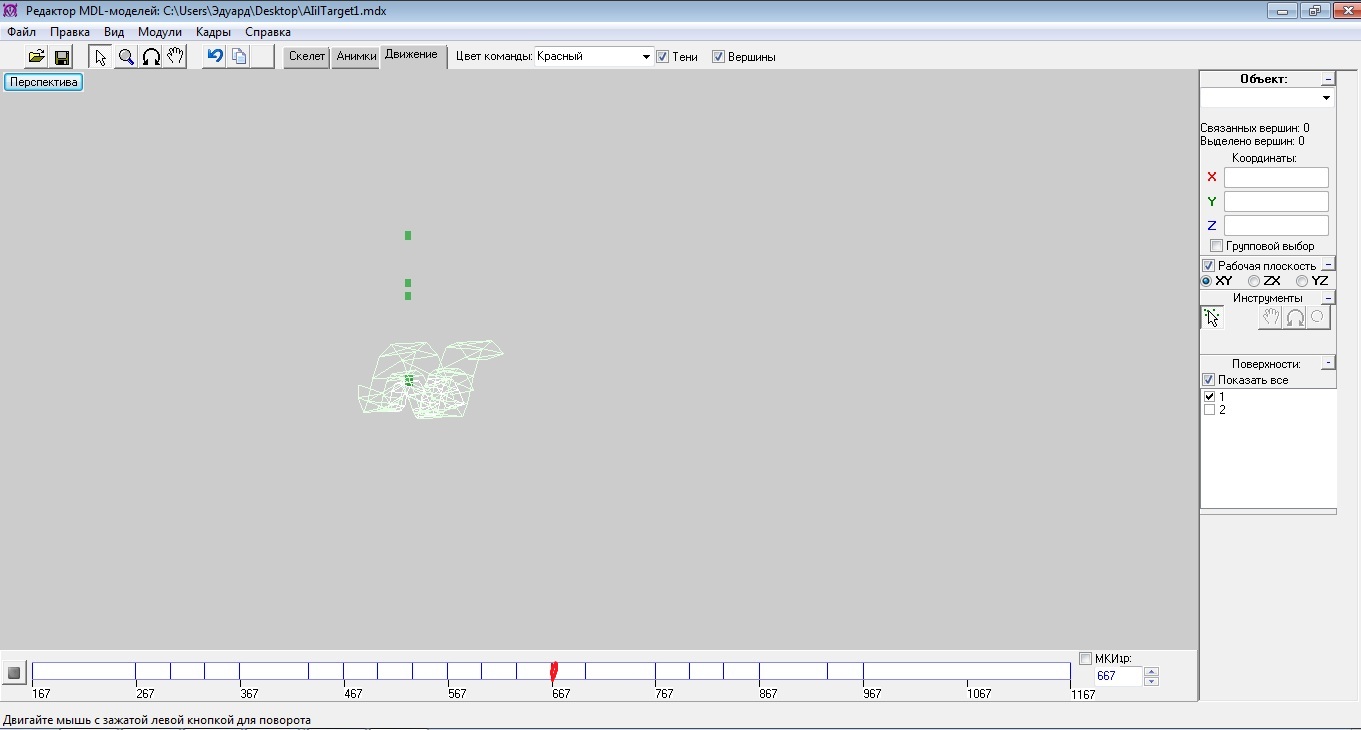
Task: Choose the rotate tool in the Инструменты panel
Action: [1294, 318]
